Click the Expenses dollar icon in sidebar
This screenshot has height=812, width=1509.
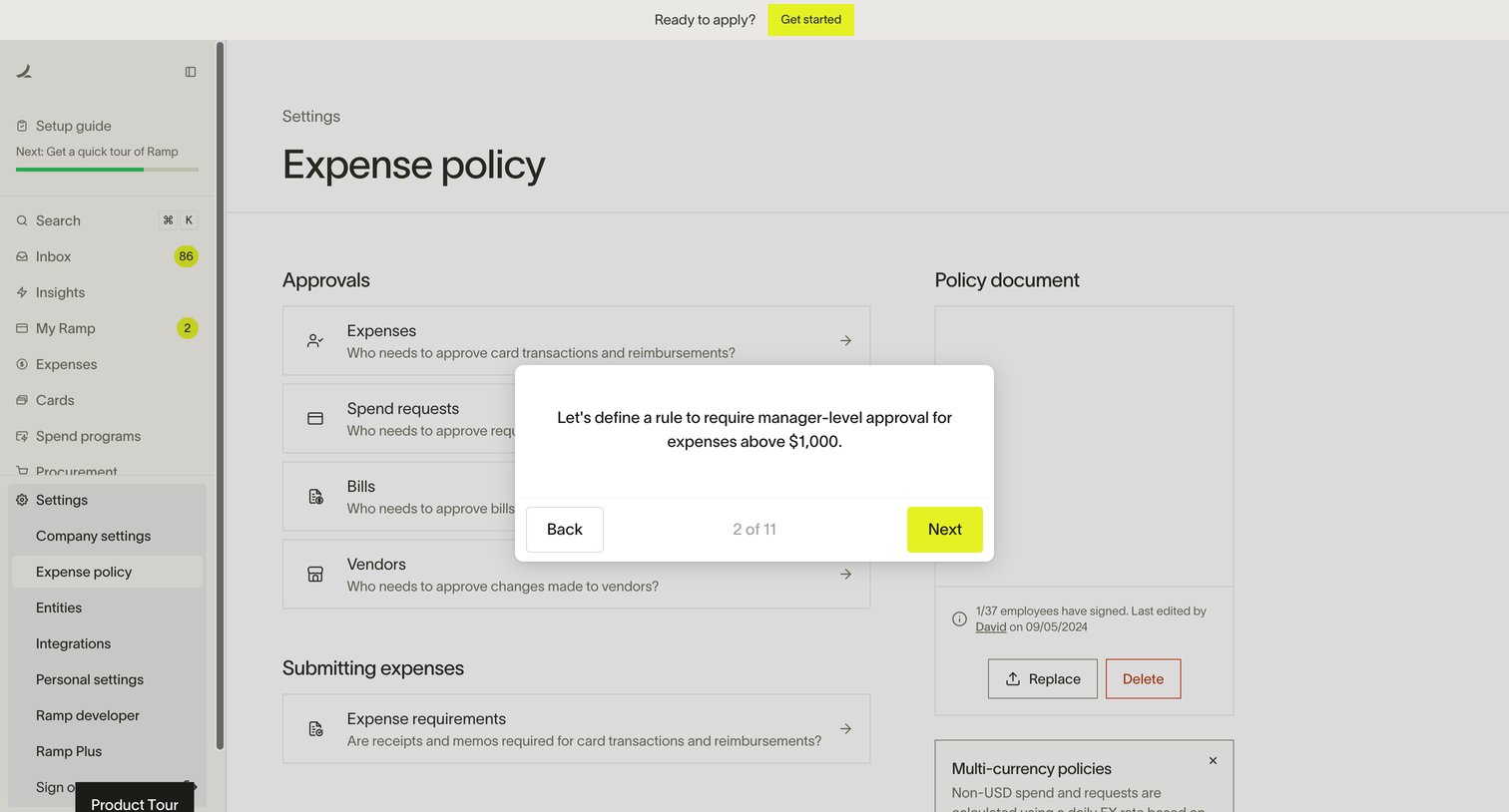(22, 364)
